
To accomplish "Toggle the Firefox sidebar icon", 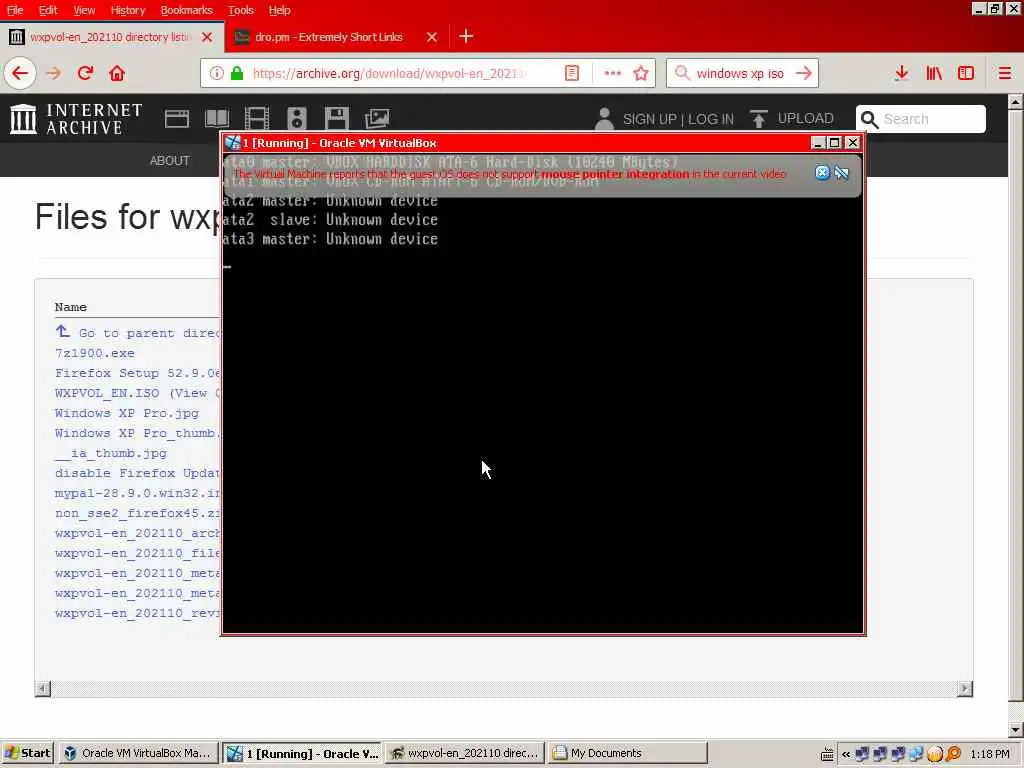I will pyautogui.click(x=965, y=73).
